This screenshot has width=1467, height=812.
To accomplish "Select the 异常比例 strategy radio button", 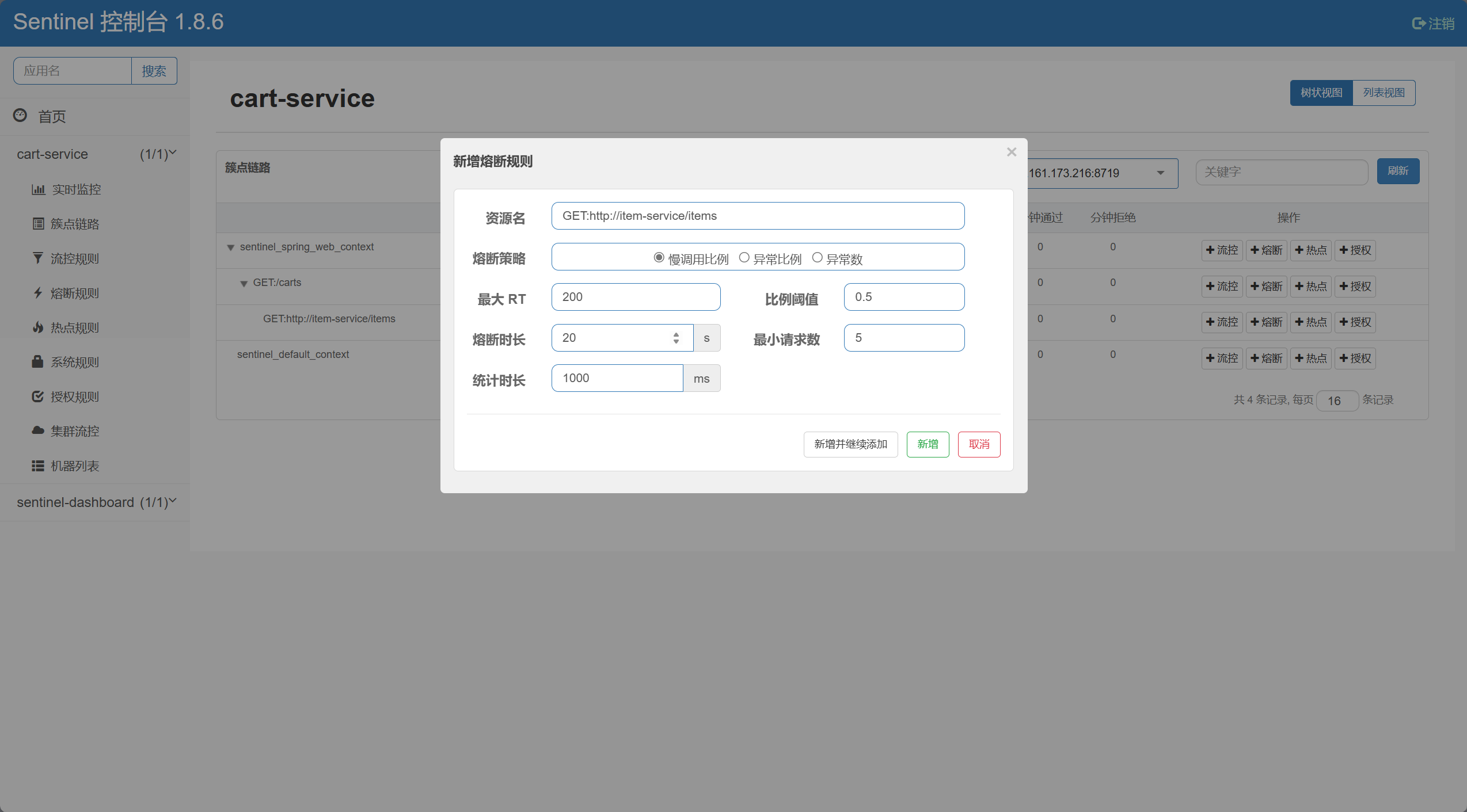I will click(x=744, y=258).
